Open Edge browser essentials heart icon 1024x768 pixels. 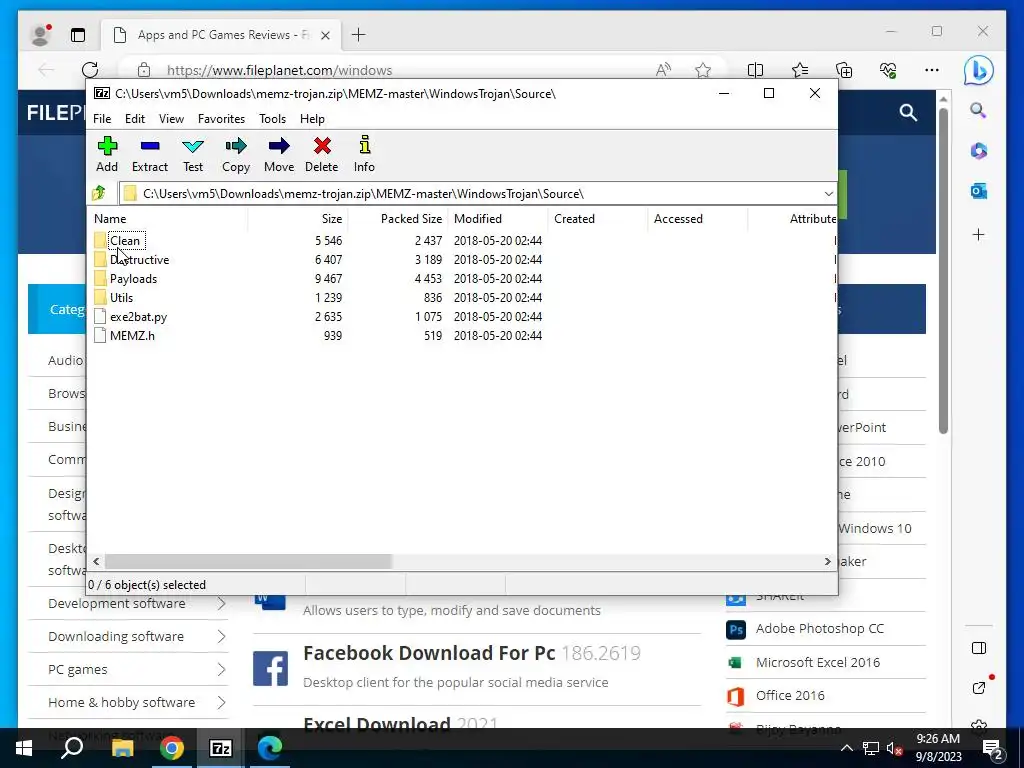coord(888,70)
